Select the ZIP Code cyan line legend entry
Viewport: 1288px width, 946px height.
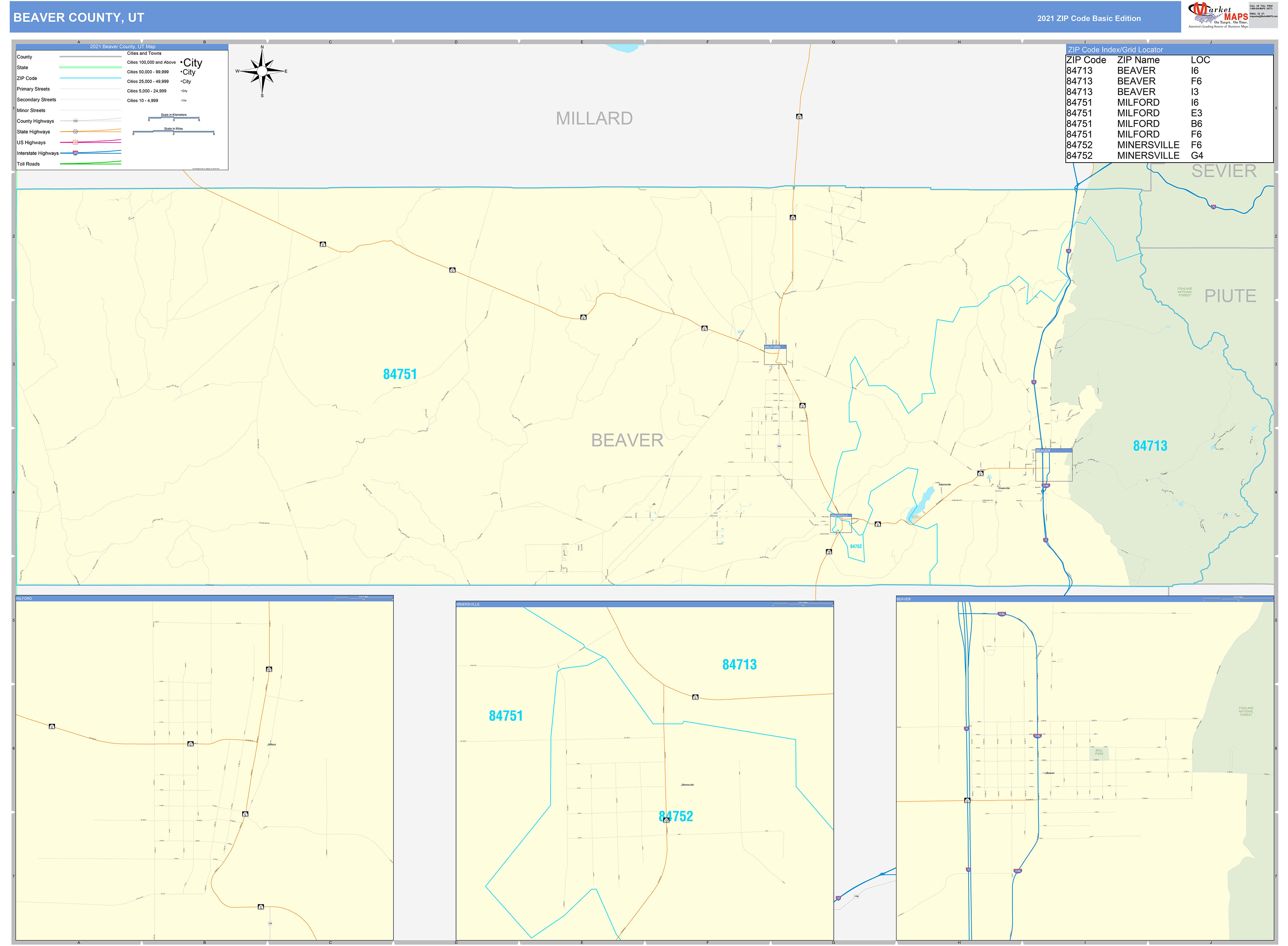pos(91,78)
